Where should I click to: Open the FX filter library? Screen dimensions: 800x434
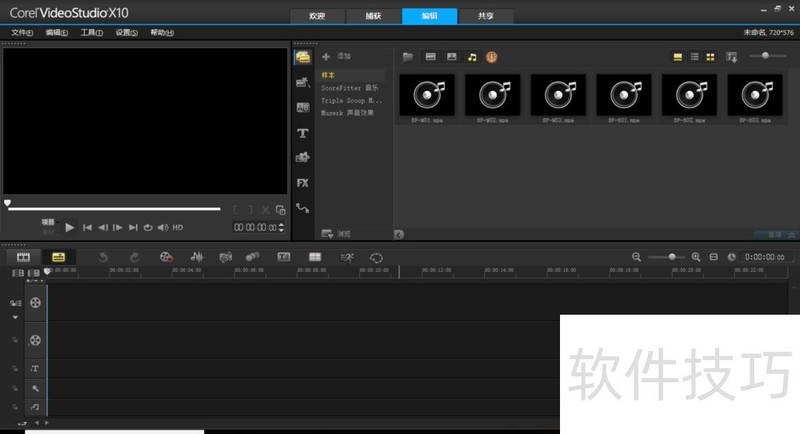[x=302, y=183]
